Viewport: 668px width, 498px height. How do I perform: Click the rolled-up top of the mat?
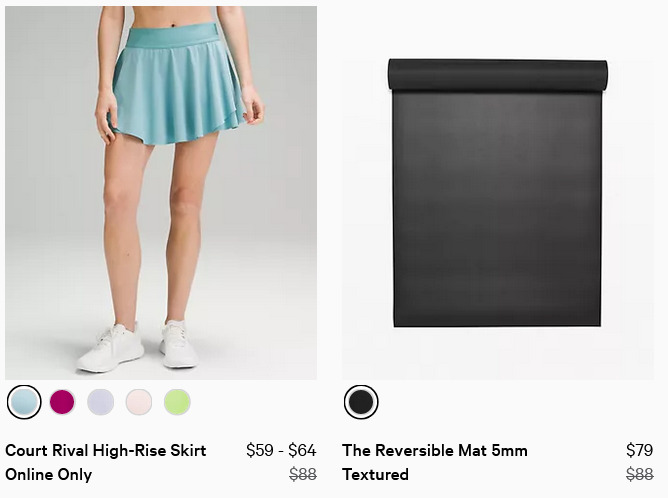click(x=498, y=75)
